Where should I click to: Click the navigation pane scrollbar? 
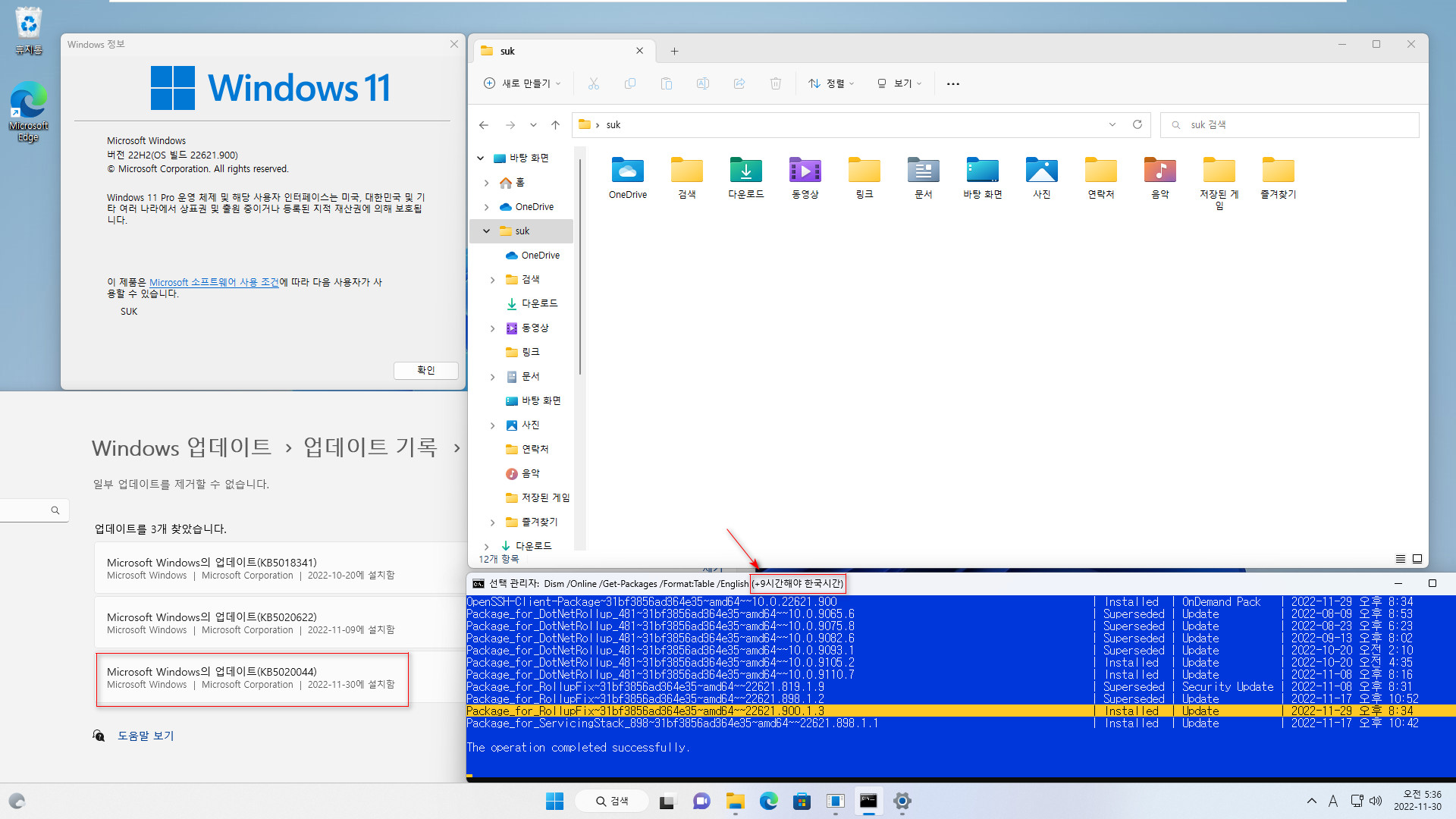point(579,265)
